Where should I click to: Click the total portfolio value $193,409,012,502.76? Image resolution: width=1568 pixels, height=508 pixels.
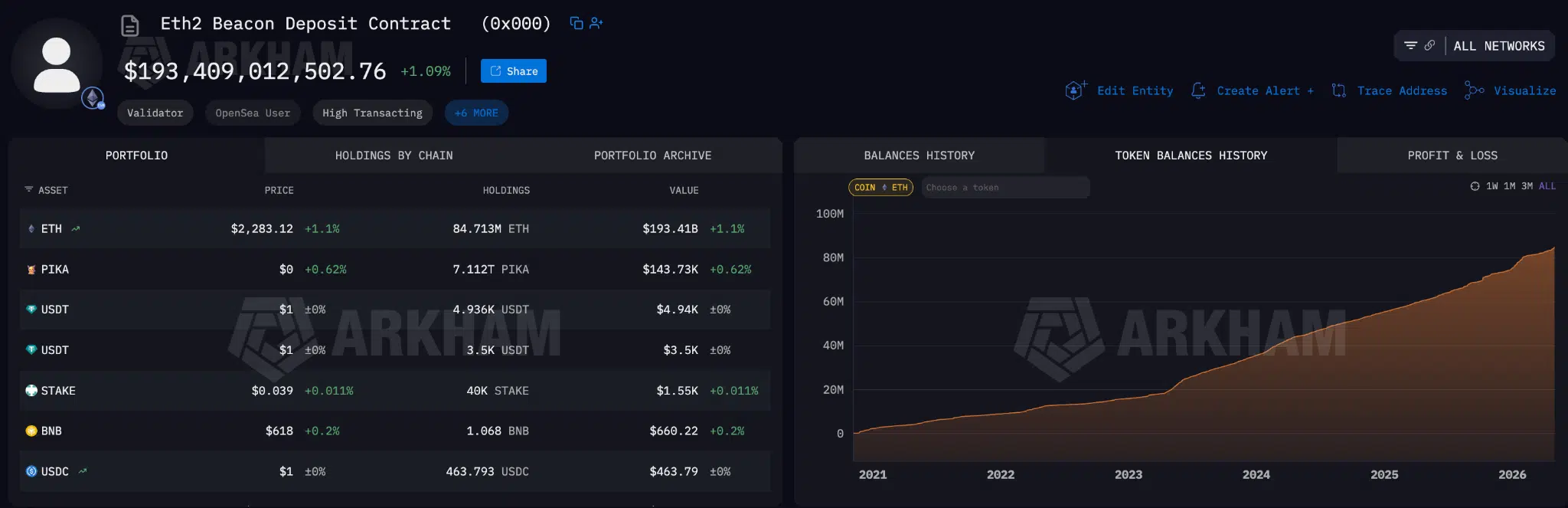(255, 71)
